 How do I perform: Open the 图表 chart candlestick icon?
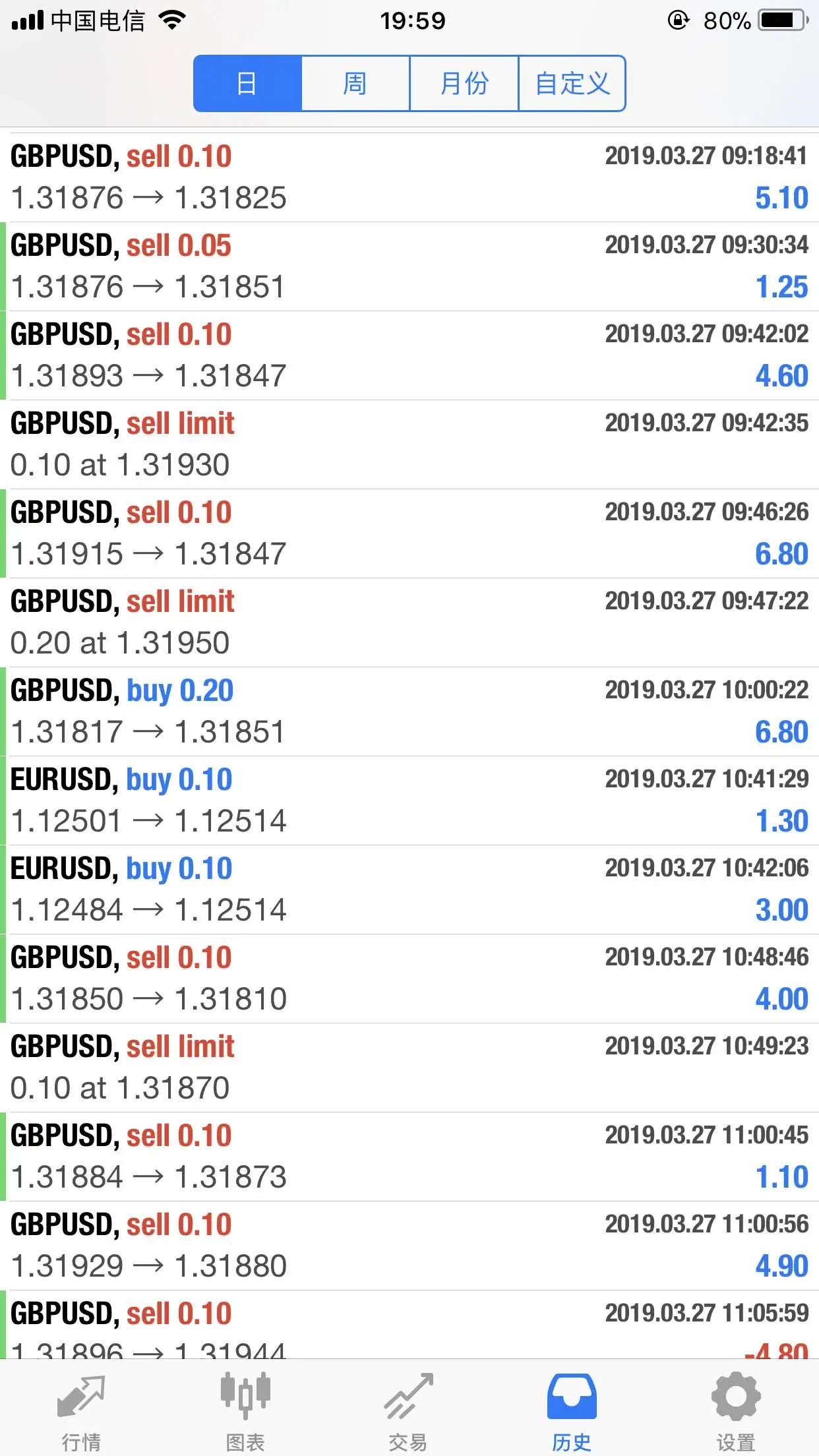click(245, 1395)
